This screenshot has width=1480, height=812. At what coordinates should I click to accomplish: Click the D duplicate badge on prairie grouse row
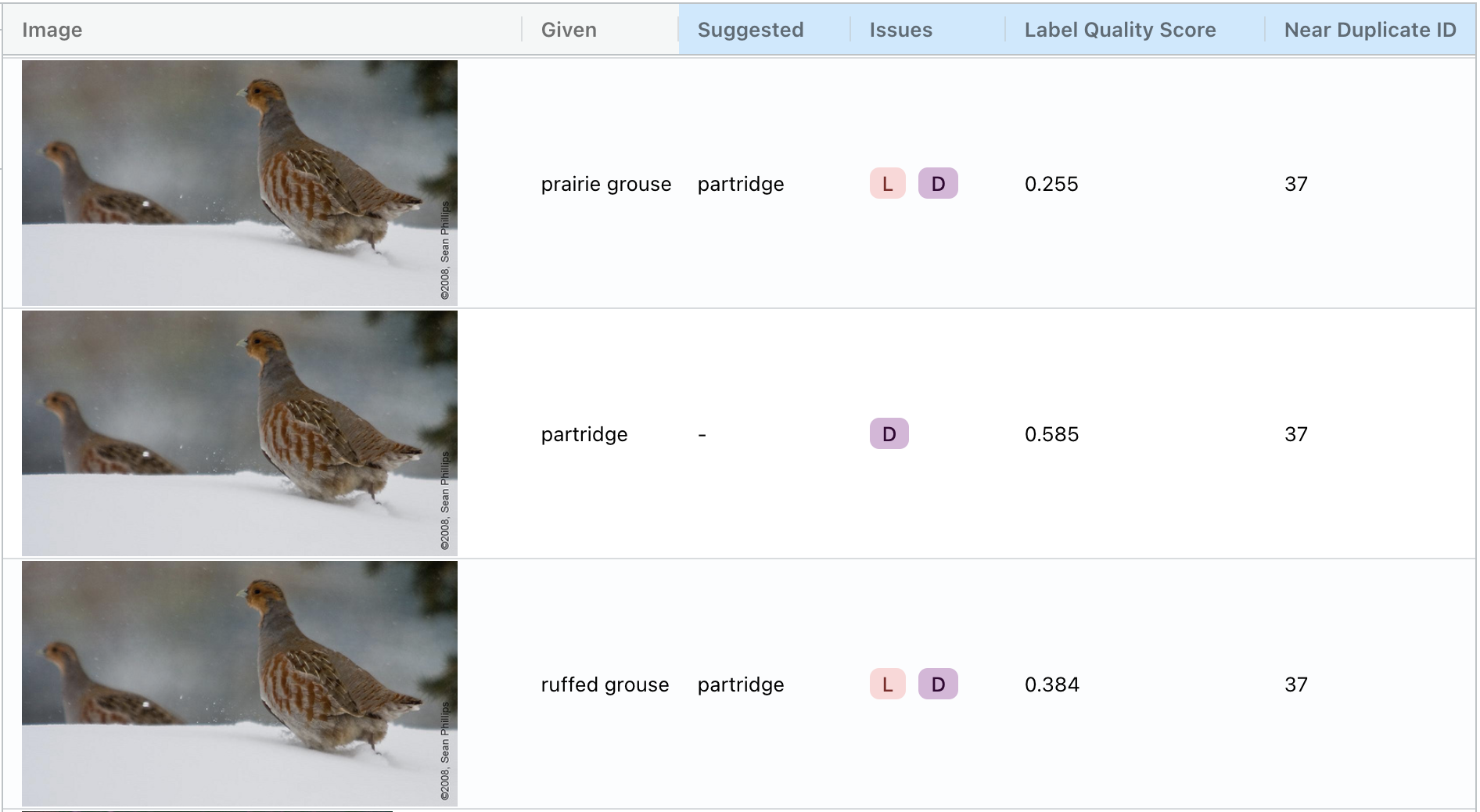[938, 184]
